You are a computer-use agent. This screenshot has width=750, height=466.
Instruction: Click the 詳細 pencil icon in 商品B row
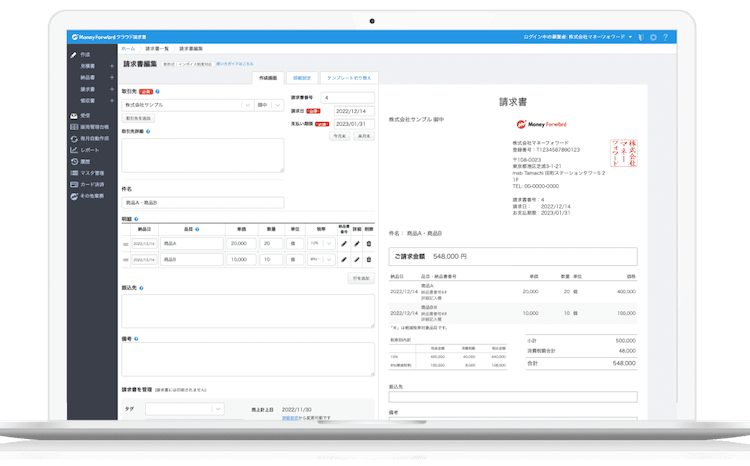355,259
